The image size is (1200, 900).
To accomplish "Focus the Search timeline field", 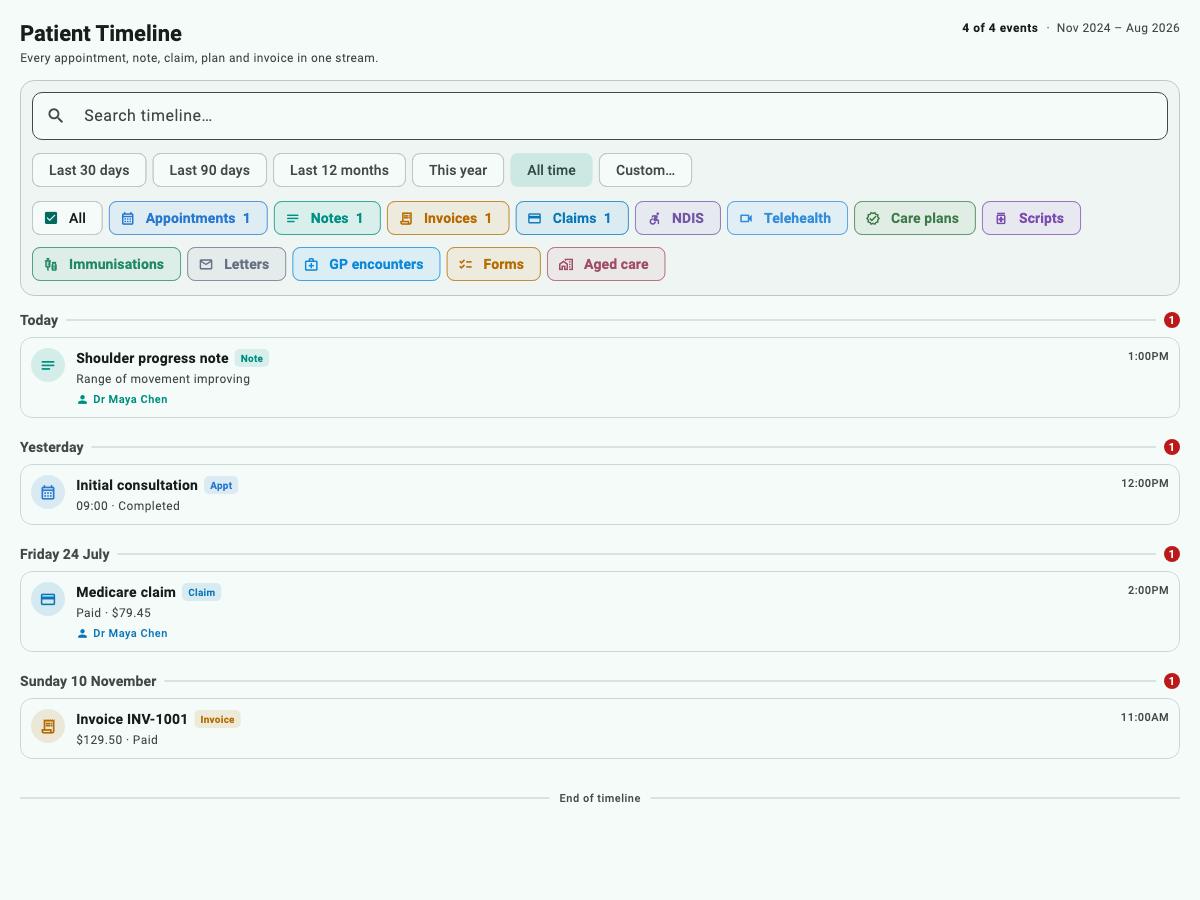I will (600, 116).
